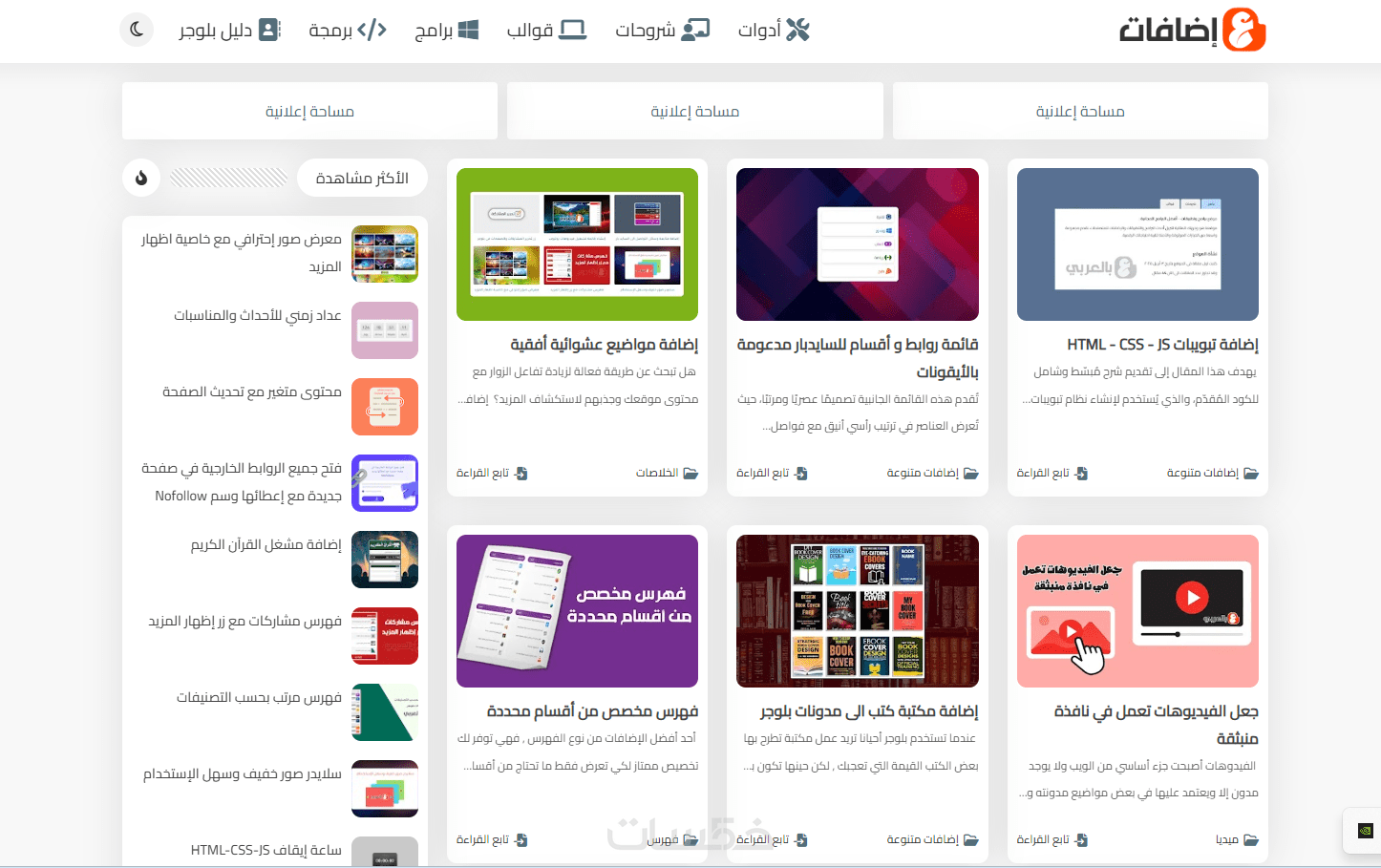Click the Windows icon beside برامج

pyautogui.click(x=468, y=30)
